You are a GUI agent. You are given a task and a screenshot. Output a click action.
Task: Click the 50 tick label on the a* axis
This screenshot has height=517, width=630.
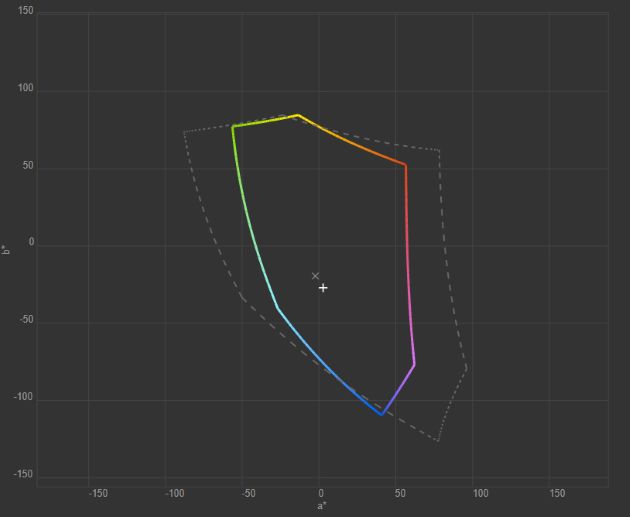coord(400,493)
